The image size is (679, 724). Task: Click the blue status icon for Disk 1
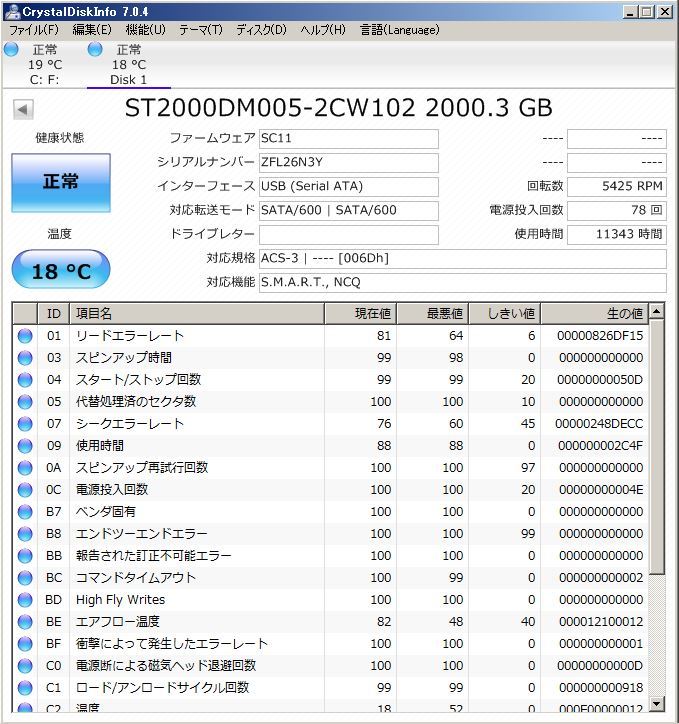pos(95,49)
